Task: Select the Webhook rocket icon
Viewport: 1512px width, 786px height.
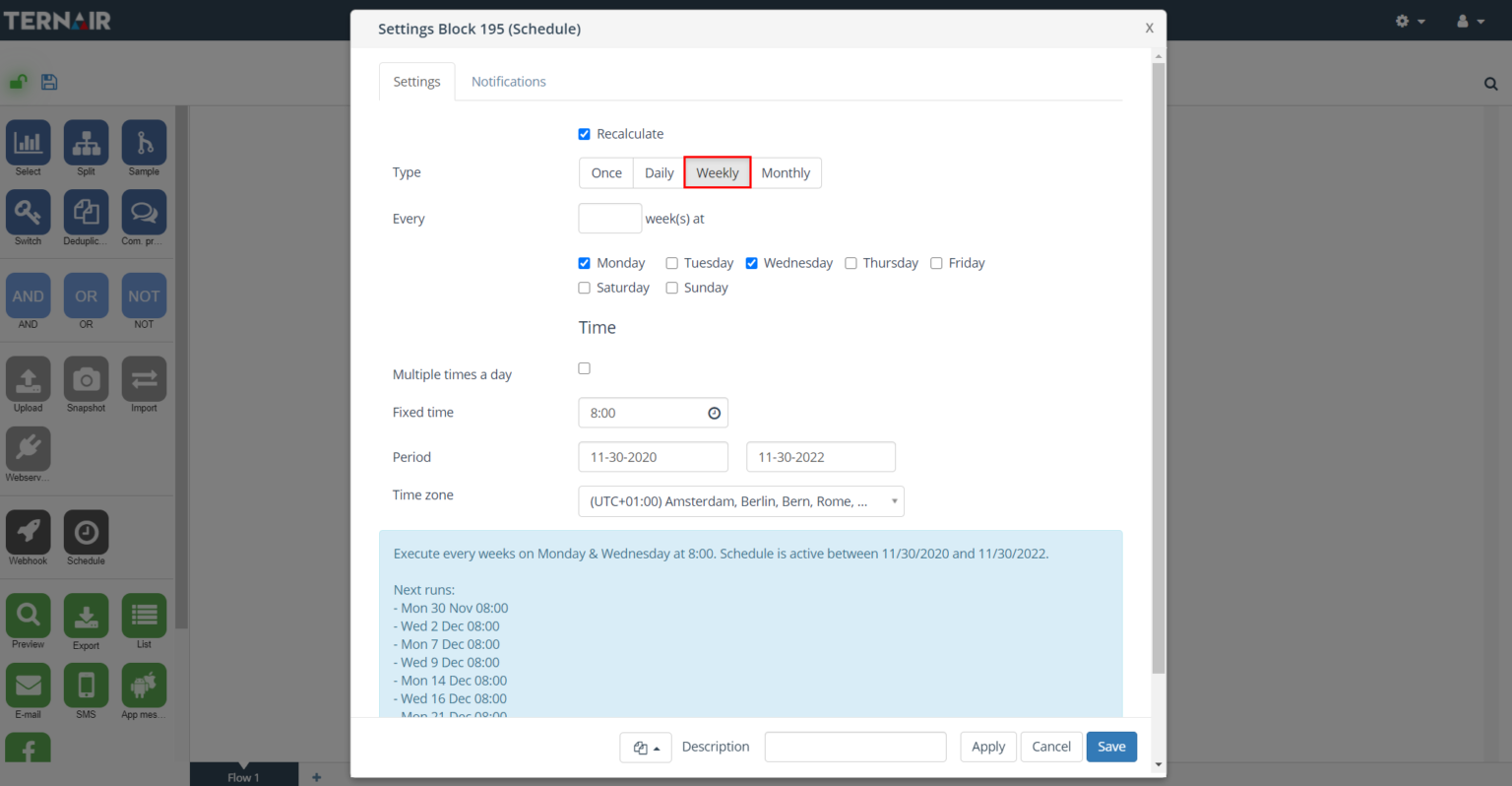Action: 29,533
